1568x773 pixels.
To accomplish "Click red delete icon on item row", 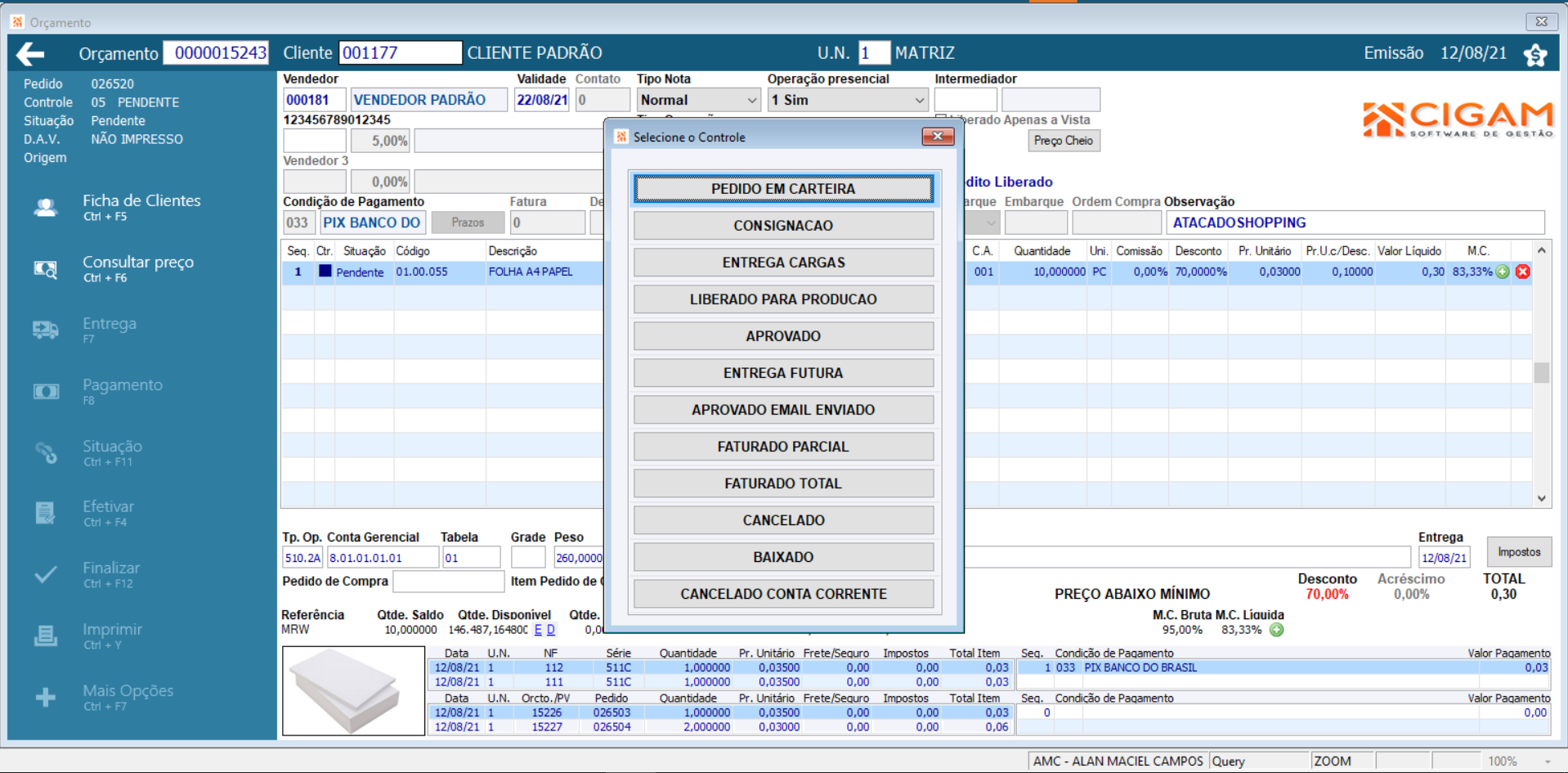I will [x=1522, y=272].
